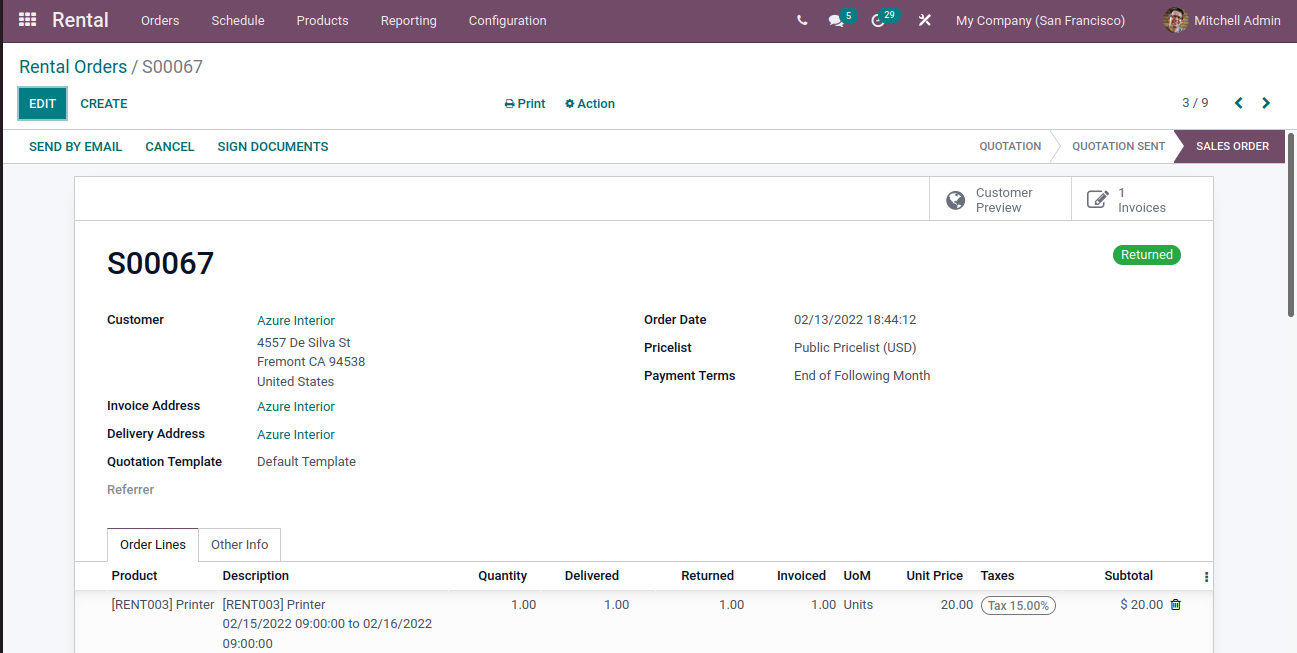Open the apps grid menu icon

click(x=27, y=20)
